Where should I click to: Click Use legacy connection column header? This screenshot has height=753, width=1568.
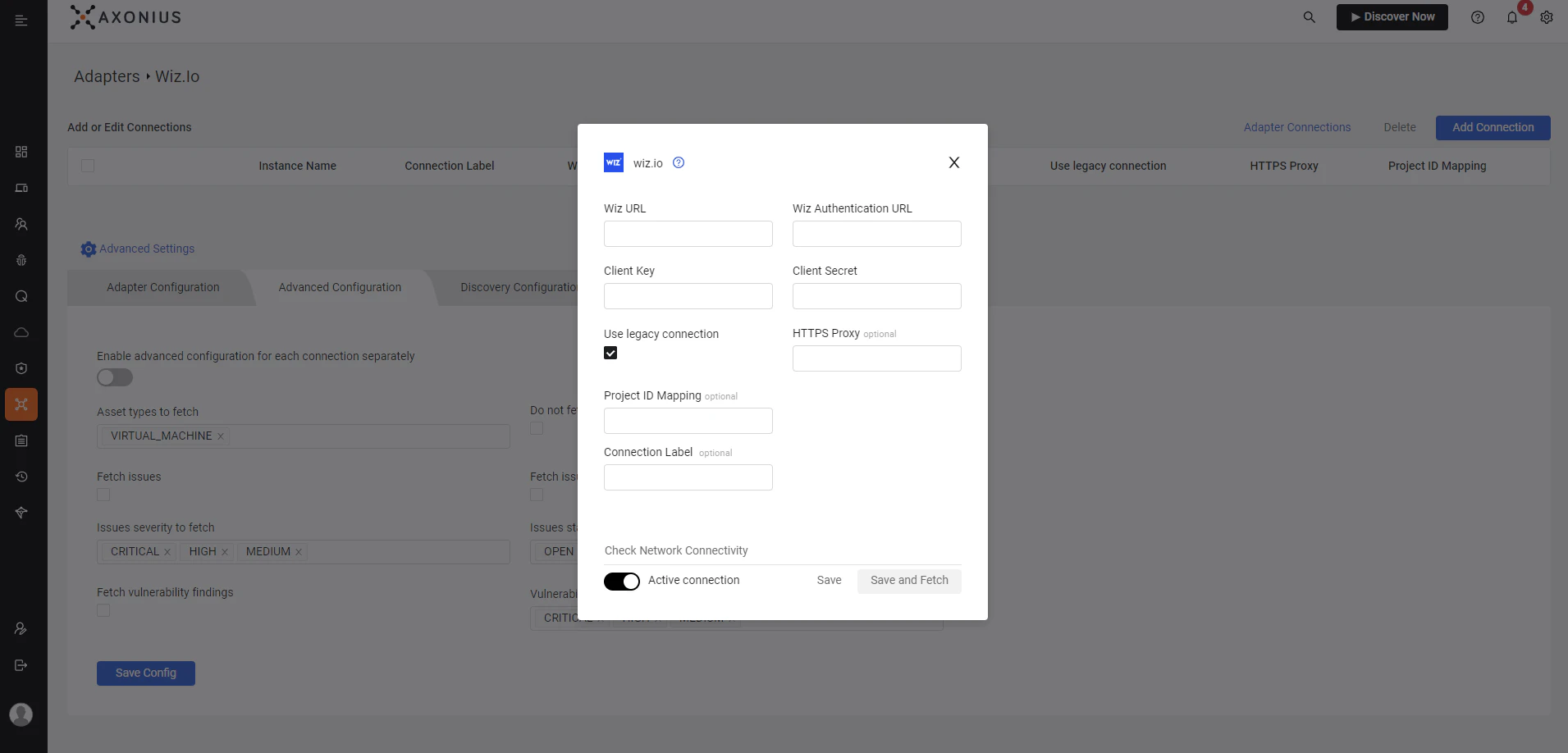(x=1108, y=166)
